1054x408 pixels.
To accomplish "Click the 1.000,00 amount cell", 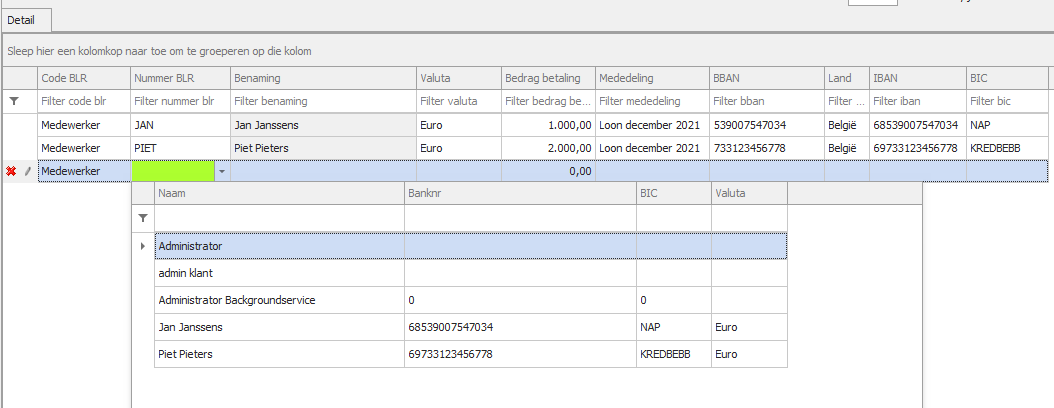I will [548, 125].
